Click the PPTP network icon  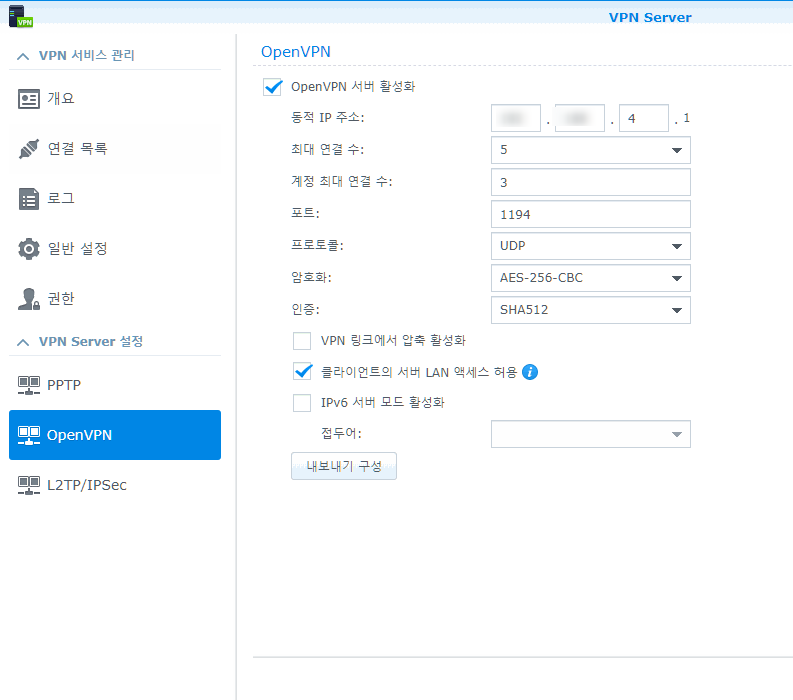[29, 385]
